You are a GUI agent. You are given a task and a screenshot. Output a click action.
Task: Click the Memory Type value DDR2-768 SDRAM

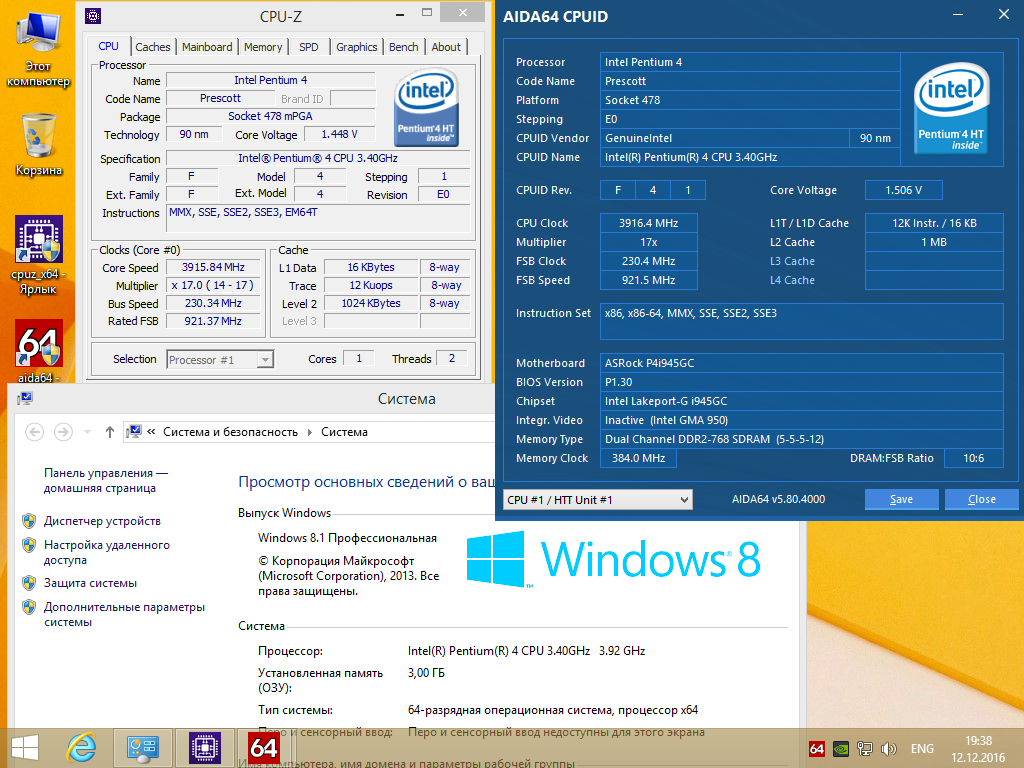tap(801, 439)
